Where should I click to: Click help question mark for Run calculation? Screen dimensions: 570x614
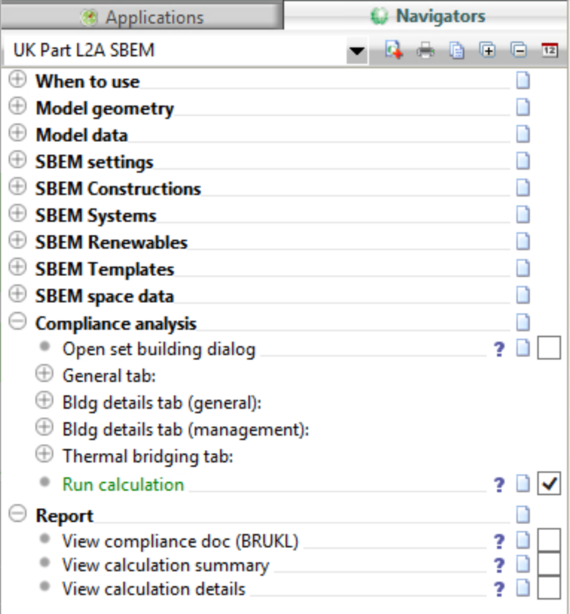(x=499, y=485)
